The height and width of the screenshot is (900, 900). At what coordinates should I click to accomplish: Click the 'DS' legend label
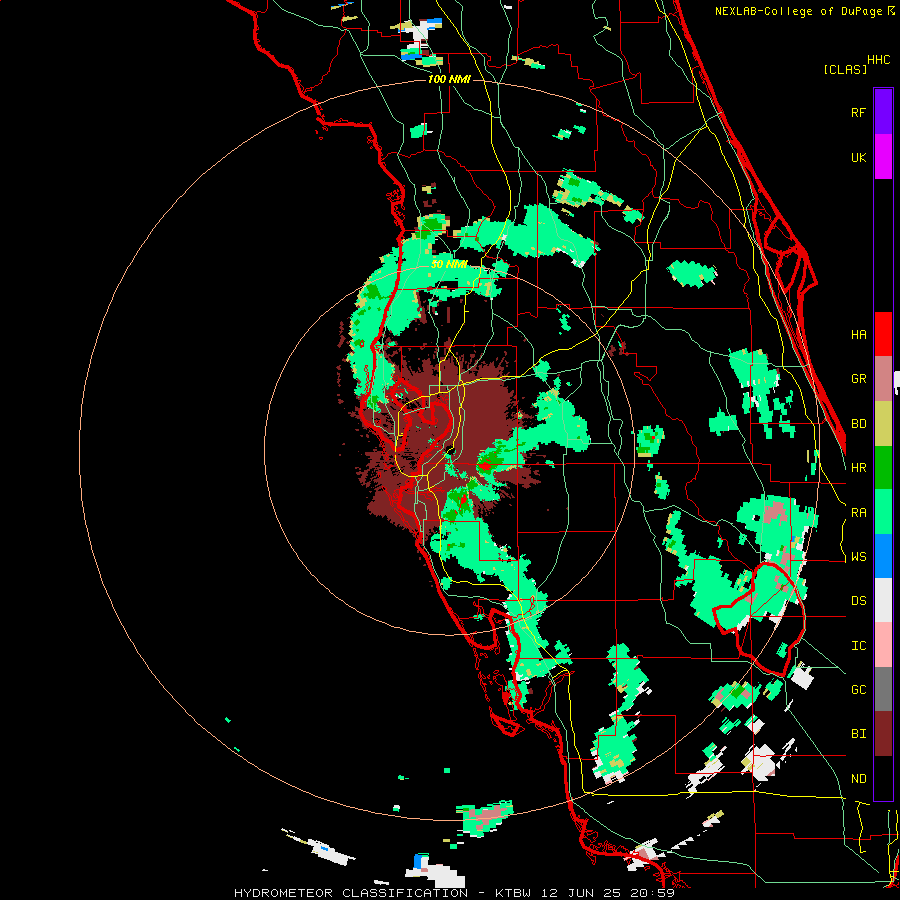[x=858, y=601]
